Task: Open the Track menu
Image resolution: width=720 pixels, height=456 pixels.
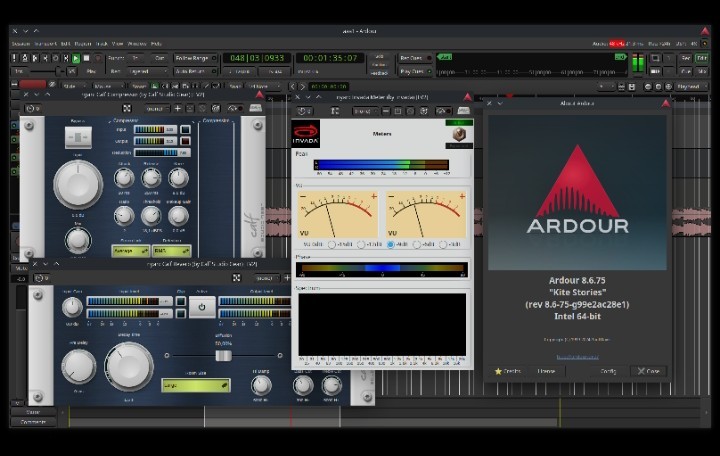Action: (101, 44)
